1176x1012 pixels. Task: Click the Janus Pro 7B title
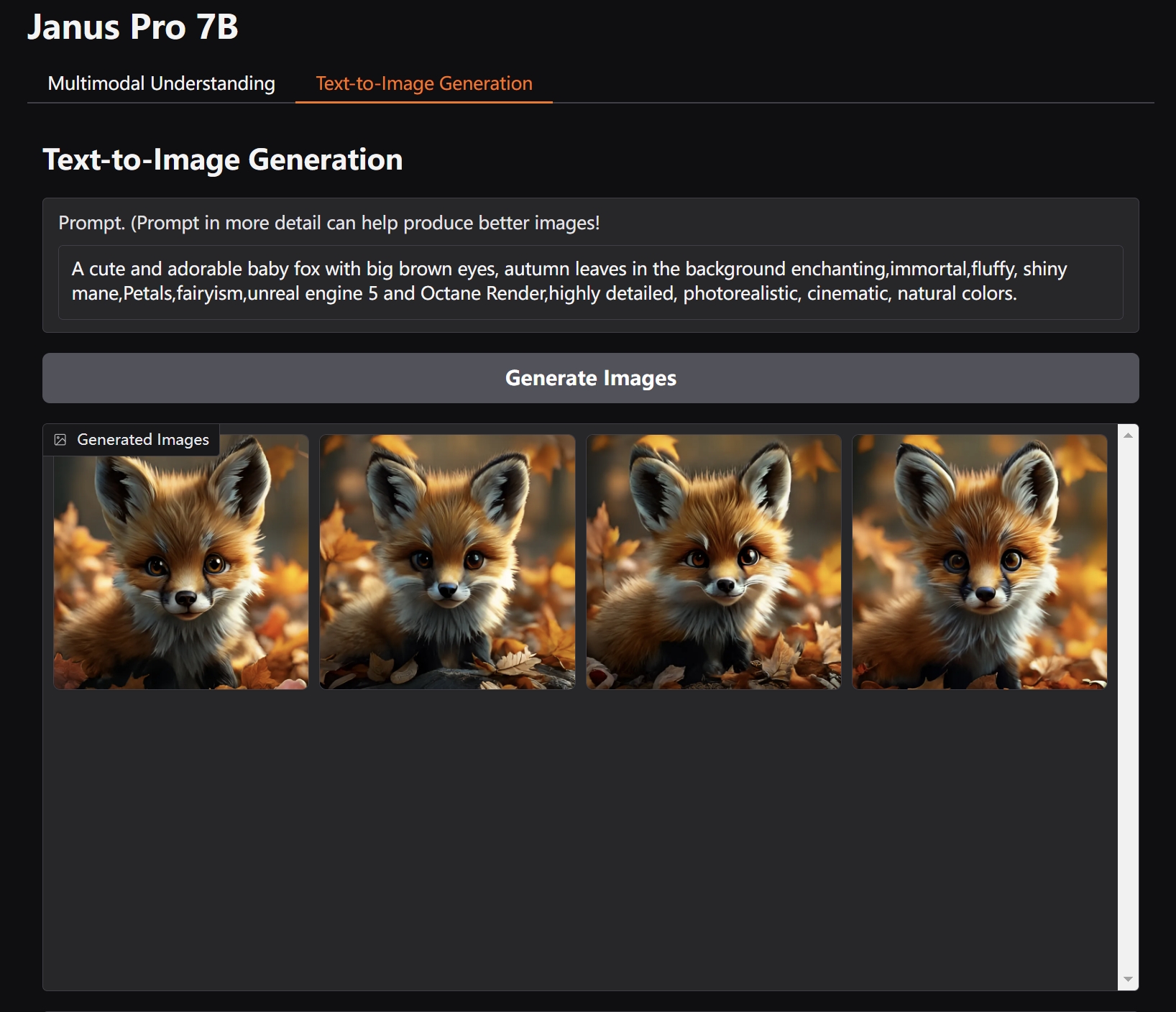coord(133,27)
